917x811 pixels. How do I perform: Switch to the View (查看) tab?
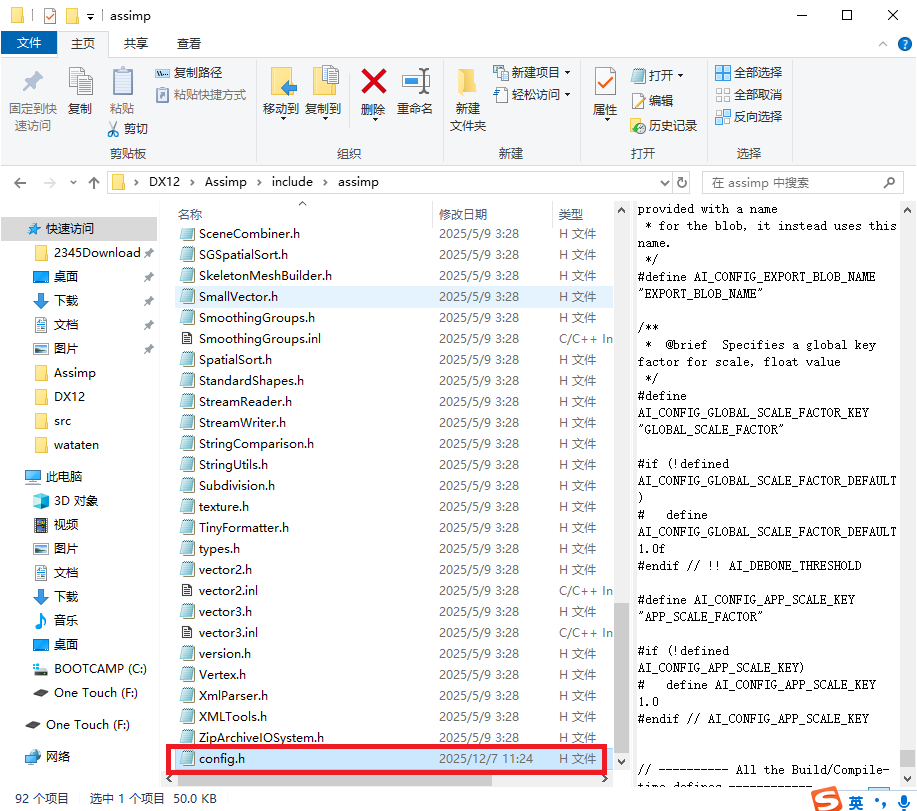point(189,44)
